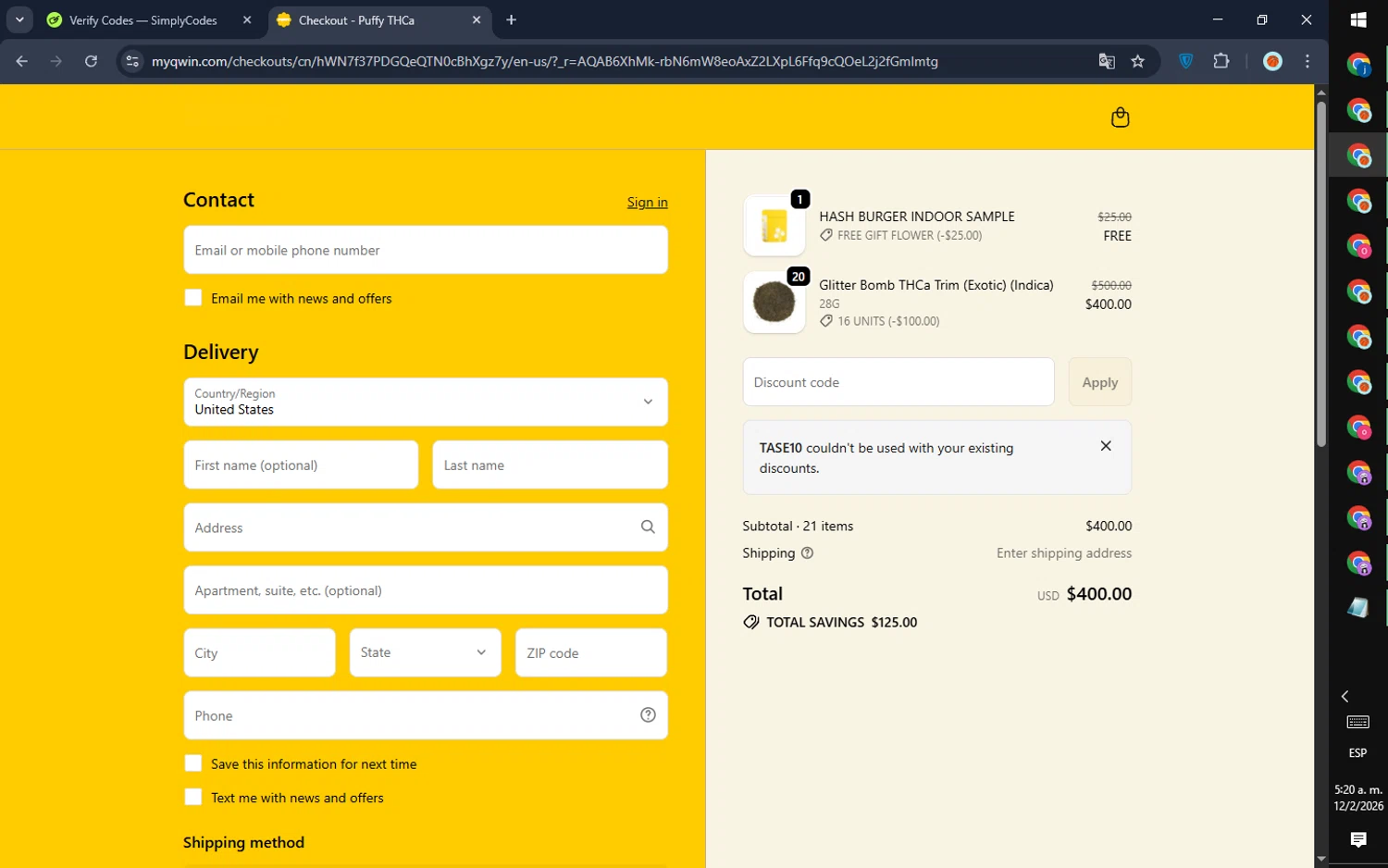Show hidden tray icons chevron
Screen dimensions: 1388x868
(1345, 696)
